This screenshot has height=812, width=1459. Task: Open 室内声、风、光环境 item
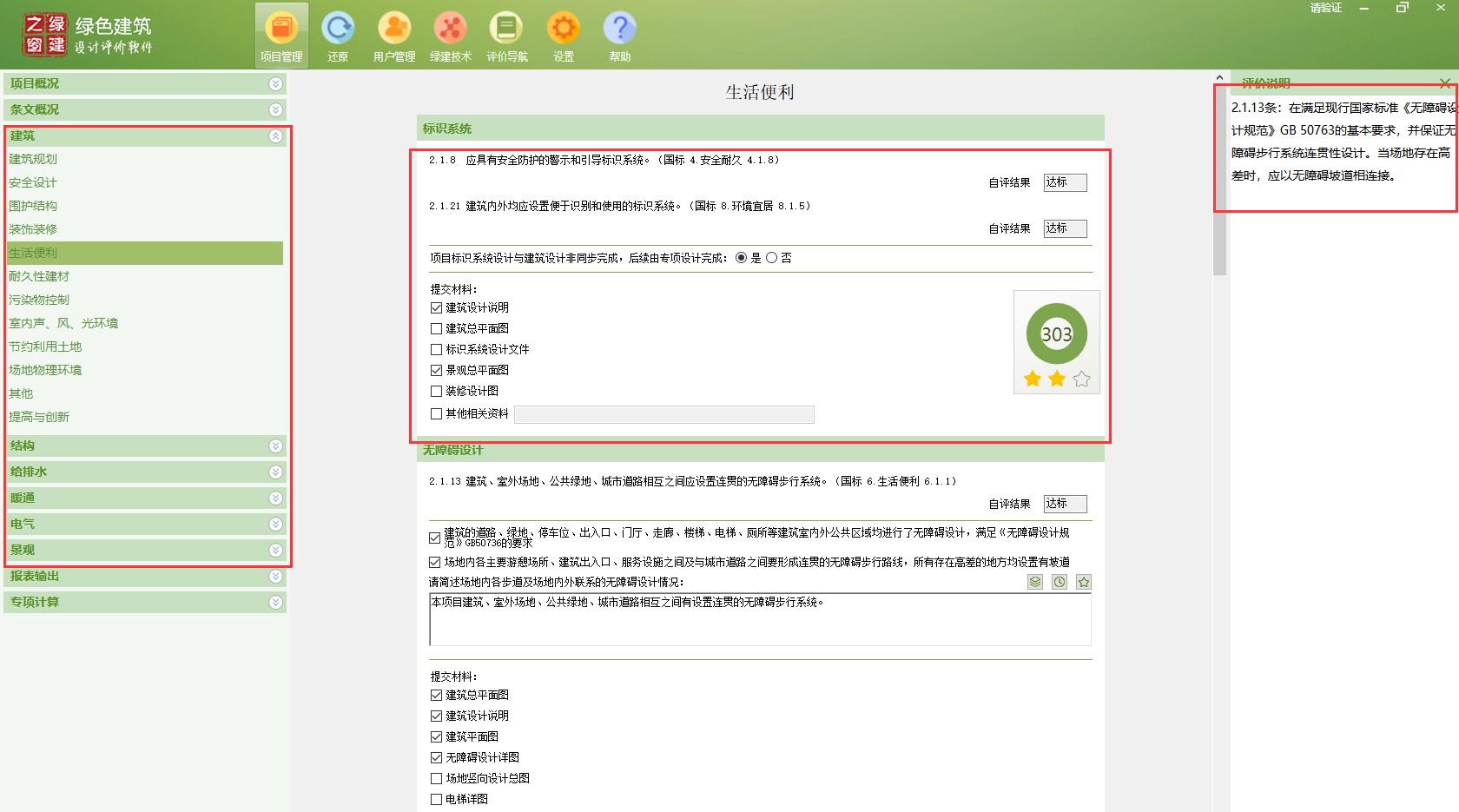coord(63,323)
